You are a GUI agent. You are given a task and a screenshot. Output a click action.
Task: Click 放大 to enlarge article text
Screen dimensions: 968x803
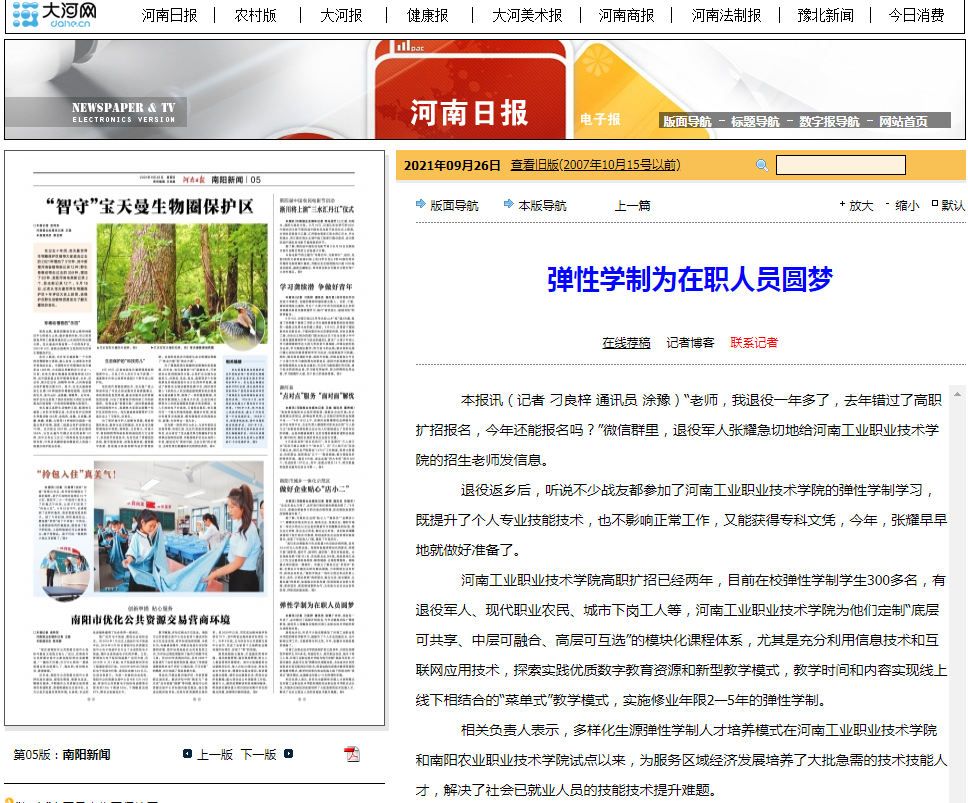tap(860, 205)
